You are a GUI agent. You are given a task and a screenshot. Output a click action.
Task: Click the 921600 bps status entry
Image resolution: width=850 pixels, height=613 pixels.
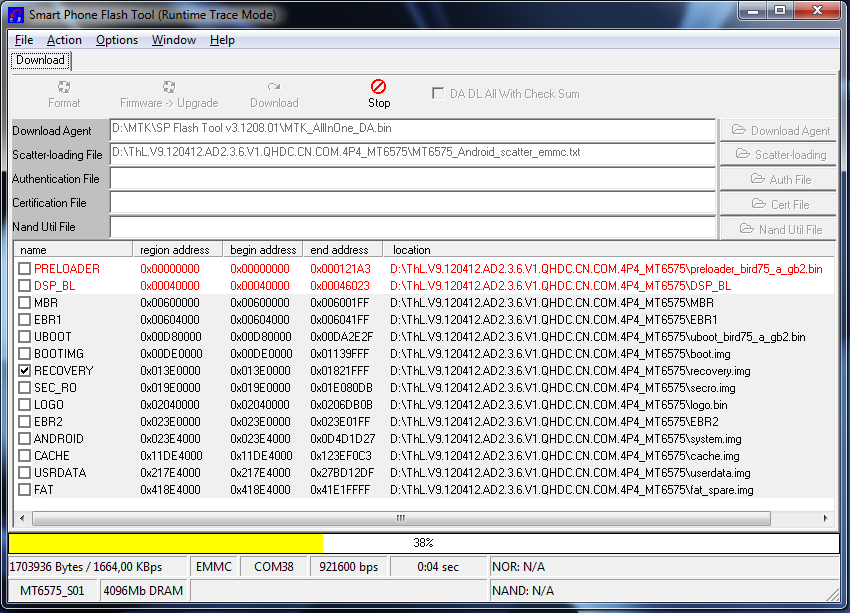click(349, 567)
